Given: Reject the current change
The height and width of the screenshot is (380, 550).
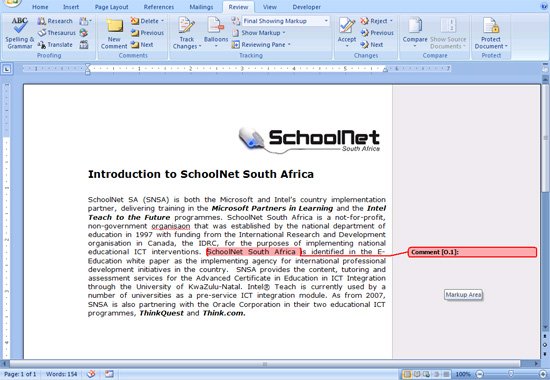Looking at the screenshot, I should 374,21.
